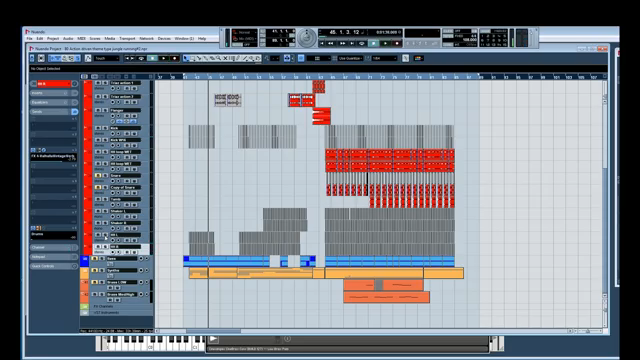640x360 pixels.
Task: Click the Constrain Delay Compensation icon
Action: click(x=41, y=58)
